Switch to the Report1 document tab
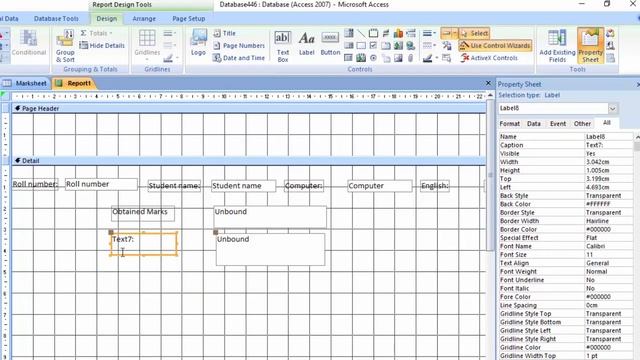The height and width of the screenshot is (360, 640). (74, 83)
